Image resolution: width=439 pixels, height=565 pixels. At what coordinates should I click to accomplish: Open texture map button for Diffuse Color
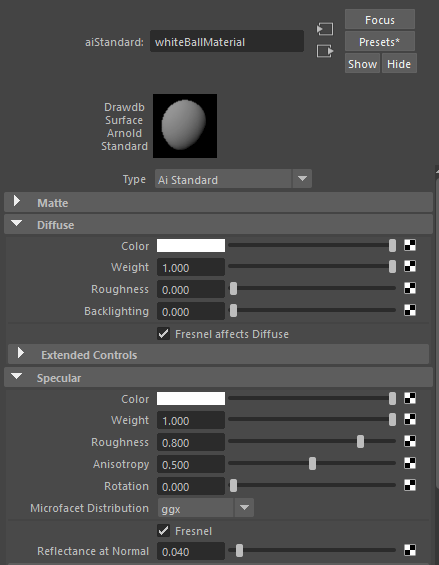(410, 245)
